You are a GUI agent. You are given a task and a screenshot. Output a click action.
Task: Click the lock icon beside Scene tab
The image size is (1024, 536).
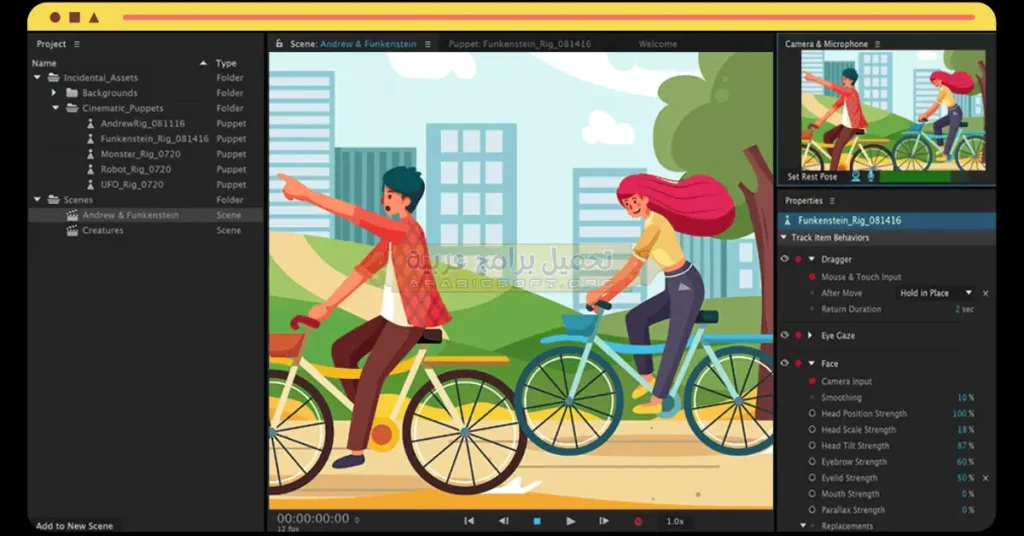[279, 44]
